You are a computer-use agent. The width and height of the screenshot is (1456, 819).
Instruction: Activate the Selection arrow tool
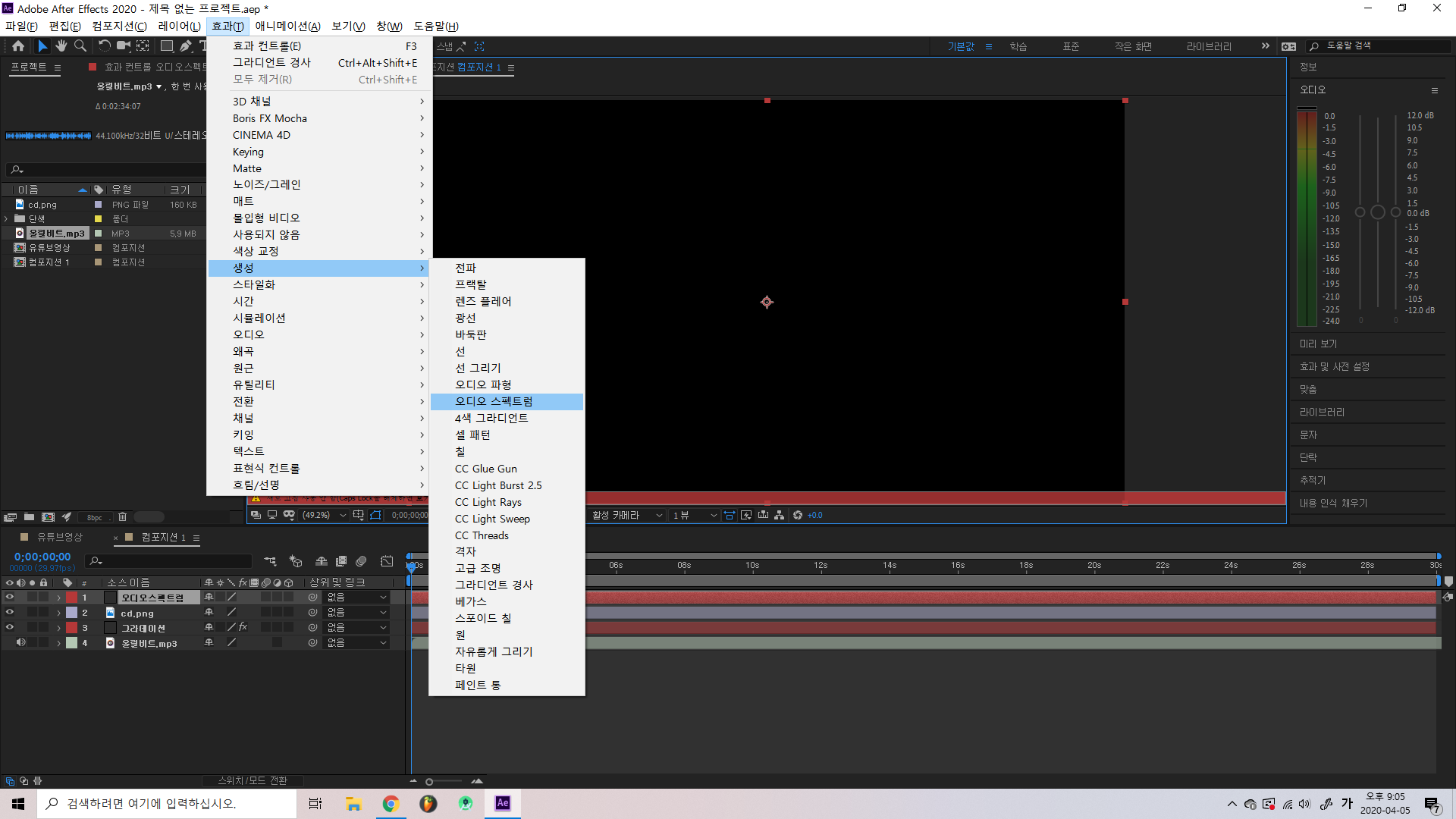click(42, 46)
